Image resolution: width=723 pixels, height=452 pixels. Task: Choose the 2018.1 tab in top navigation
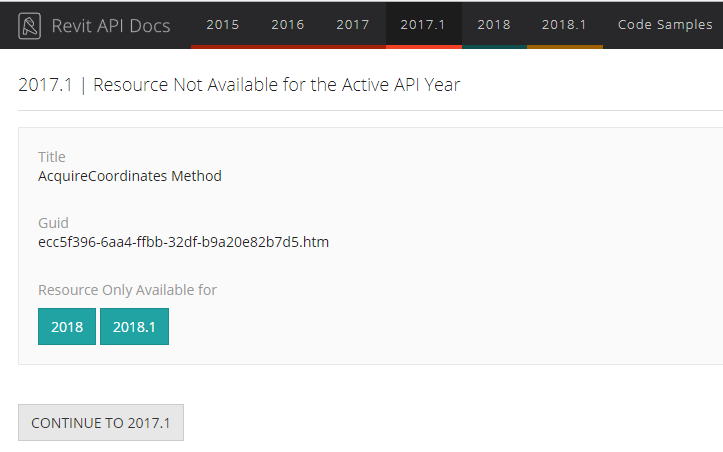click(564, 25)
